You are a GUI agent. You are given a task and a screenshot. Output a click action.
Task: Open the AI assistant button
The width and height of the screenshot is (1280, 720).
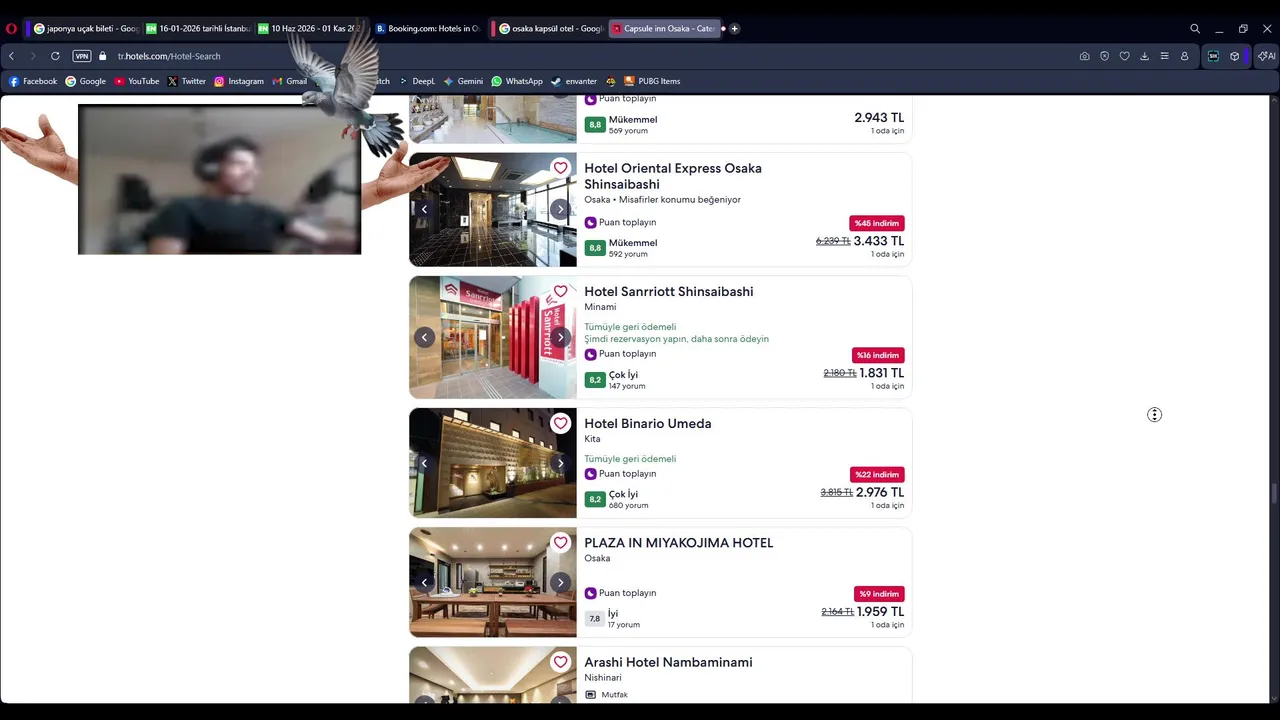point(1266,56)
